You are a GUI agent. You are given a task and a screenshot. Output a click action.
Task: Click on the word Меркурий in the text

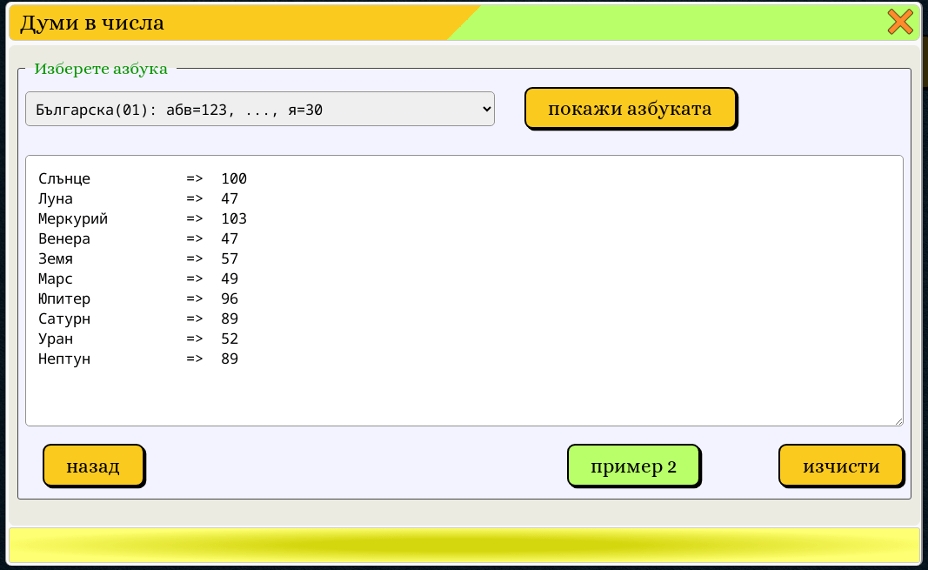73,219
